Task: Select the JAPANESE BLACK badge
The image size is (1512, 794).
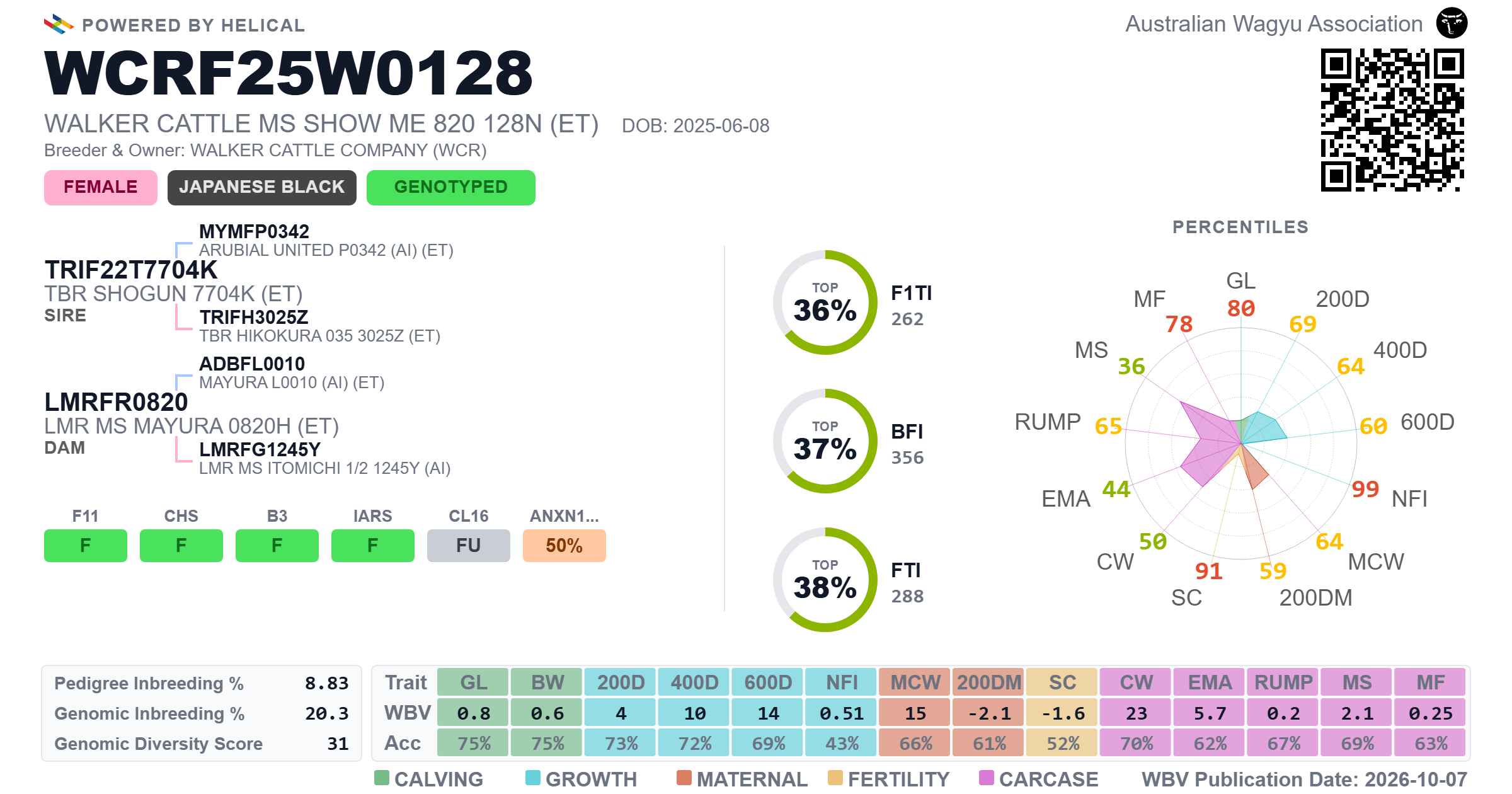Action: point(262,187)
